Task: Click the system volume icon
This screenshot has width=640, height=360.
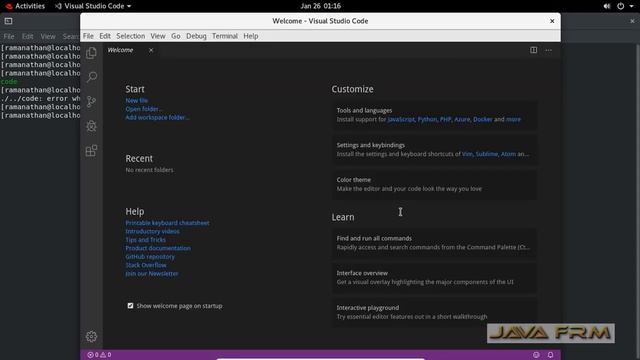Action: pos(607,6)
